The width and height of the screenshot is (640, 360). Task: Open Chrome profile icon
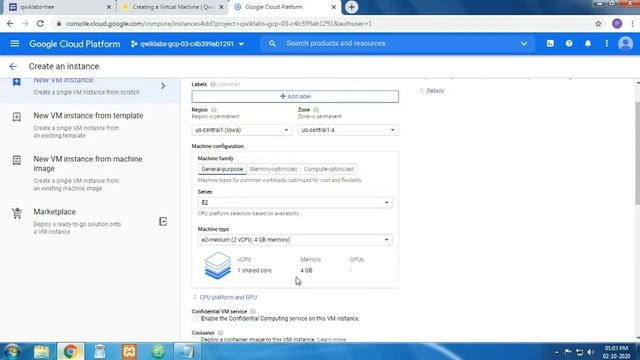coord(617,24)
